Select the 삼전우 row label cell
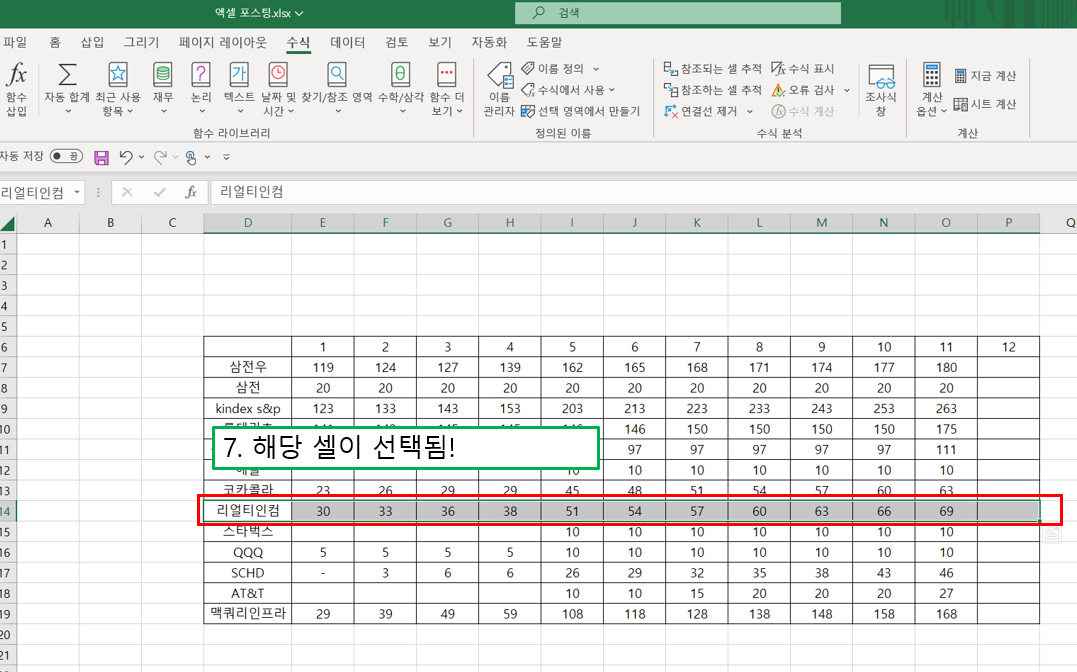Image resolution: width=1077 pixels, height=672 pixels. pyautogui.click(x=248, y=367)
